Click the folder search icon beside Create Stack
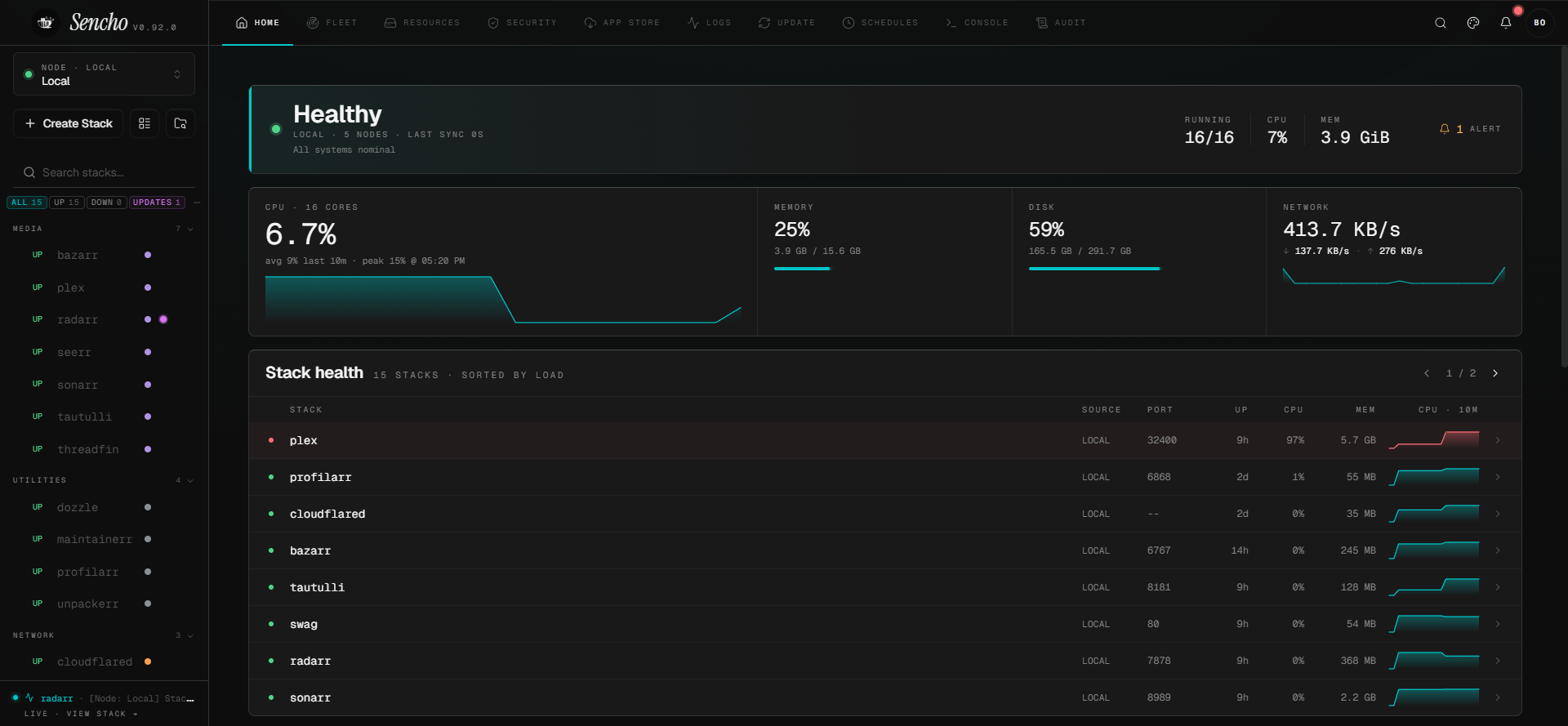 (180, 123)
